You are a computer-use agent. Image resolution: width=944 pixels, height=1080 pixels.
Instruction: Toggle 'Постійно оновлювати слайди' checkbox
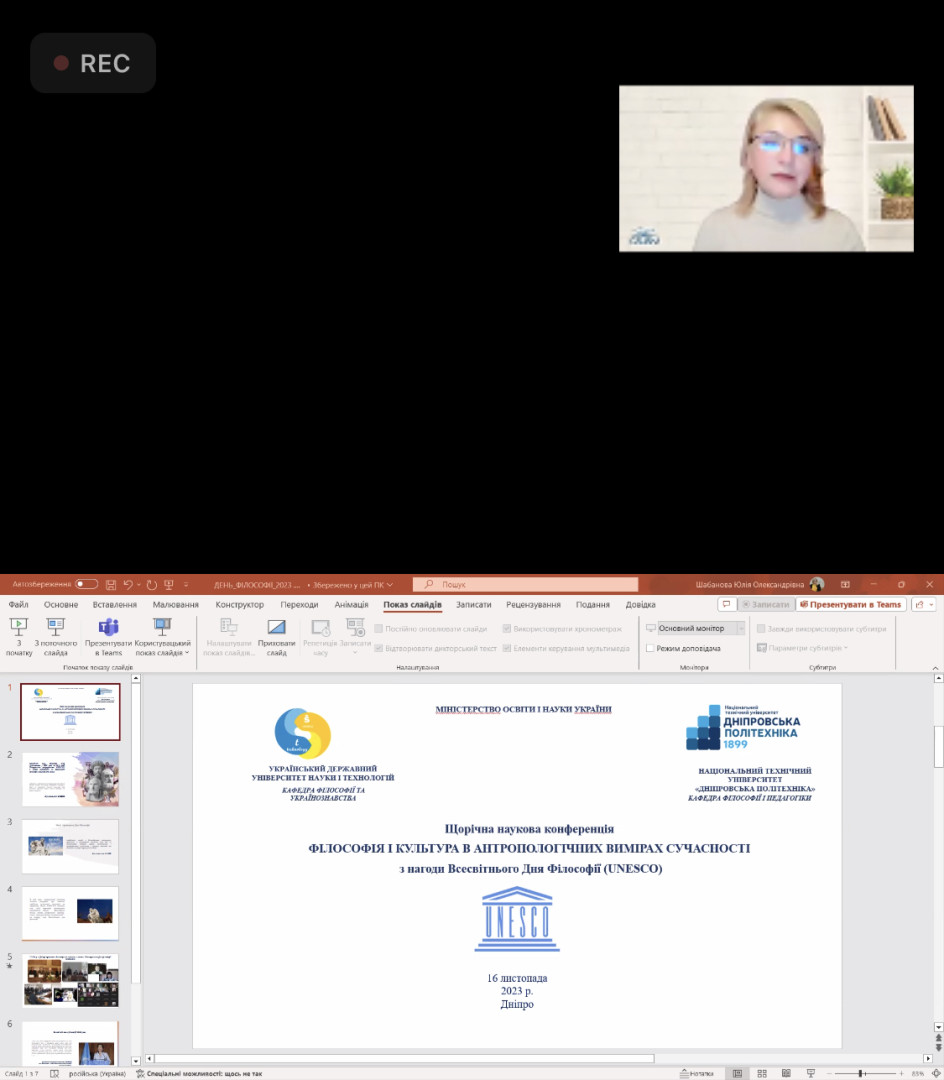tap(379, 629)
